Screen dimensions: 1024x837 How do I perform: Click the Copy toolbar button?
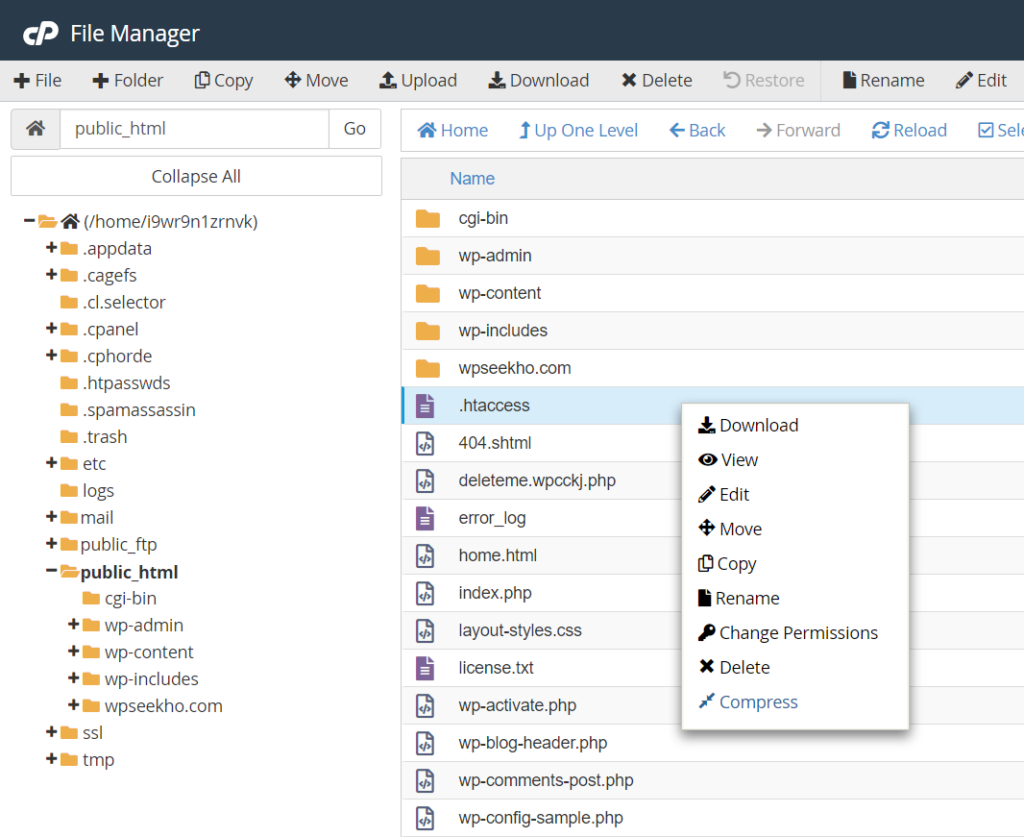(x=223, y=80)
